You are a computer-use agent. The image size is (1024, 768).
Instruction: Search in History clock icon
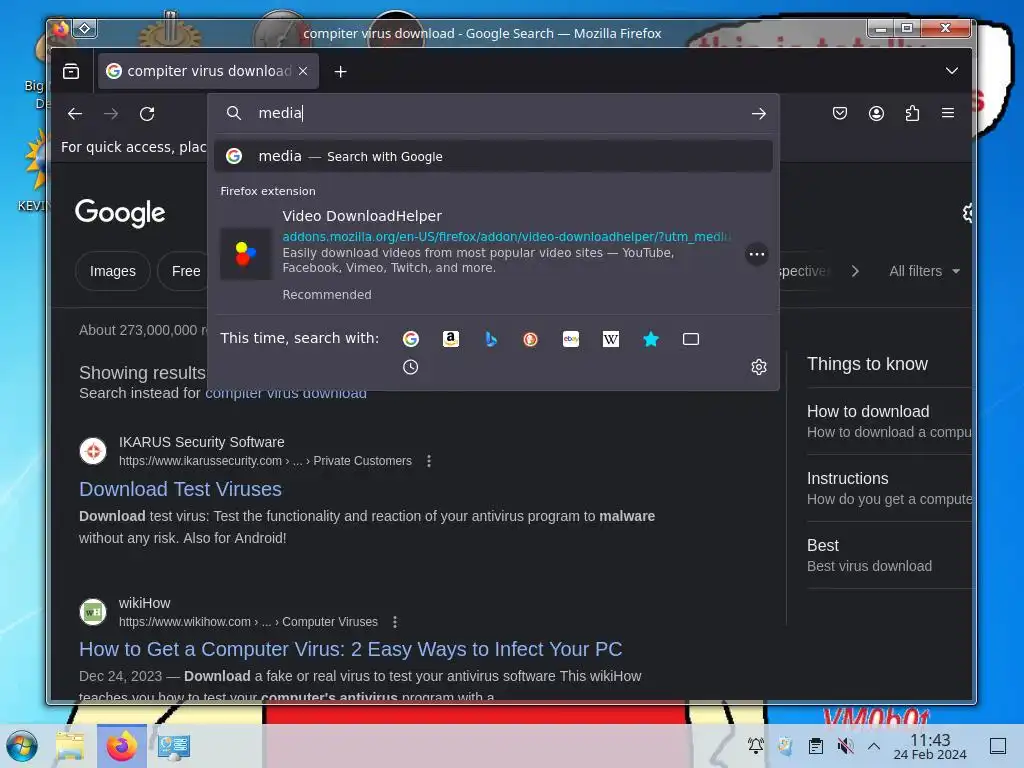410,367
